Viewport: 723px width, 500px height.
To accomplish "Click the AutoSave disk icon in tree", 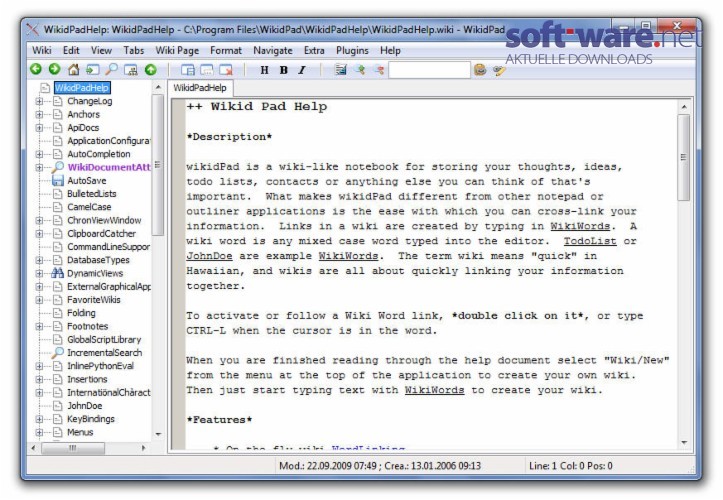I will 58,180.
